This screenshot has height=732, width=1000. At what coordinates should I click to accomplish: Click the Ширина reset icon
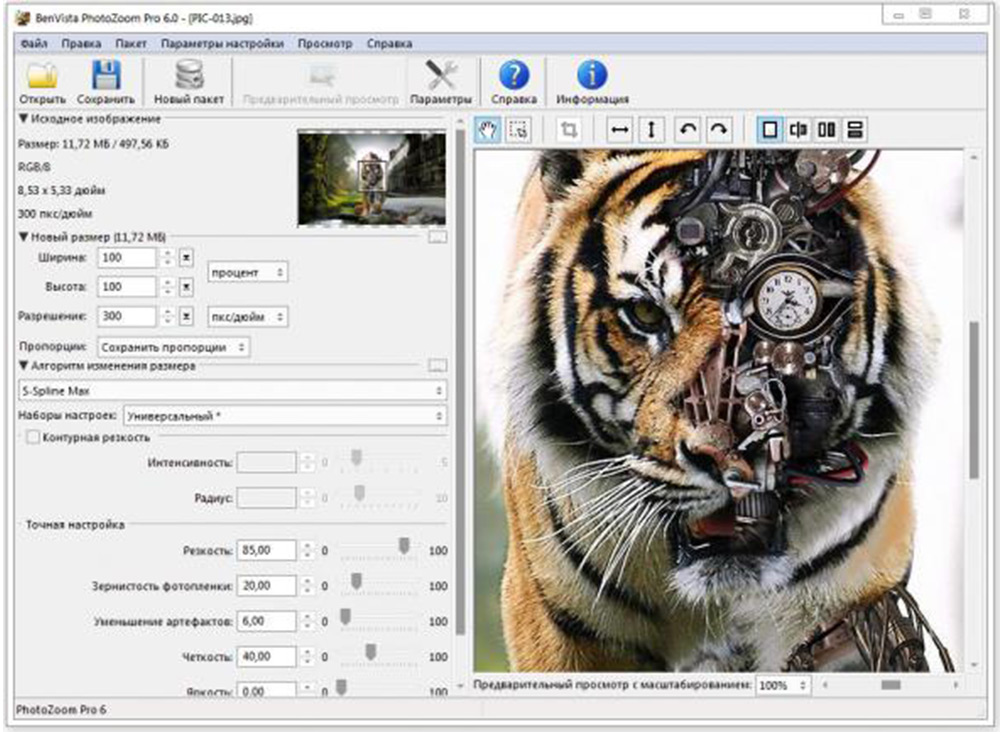tap(186, 258)
